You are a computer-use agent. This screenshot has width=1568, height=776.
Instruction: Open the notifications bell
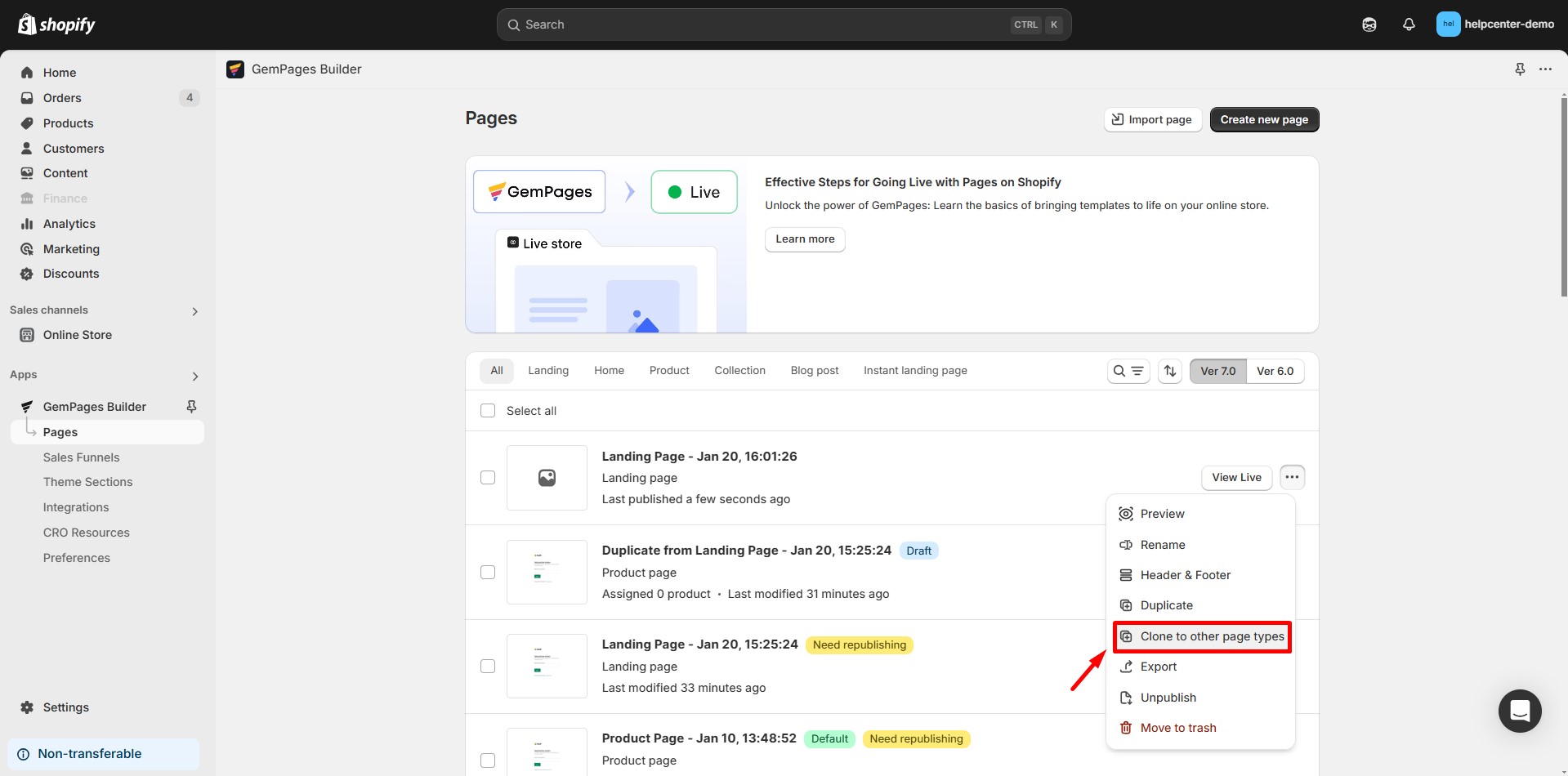pos(1409,25)
